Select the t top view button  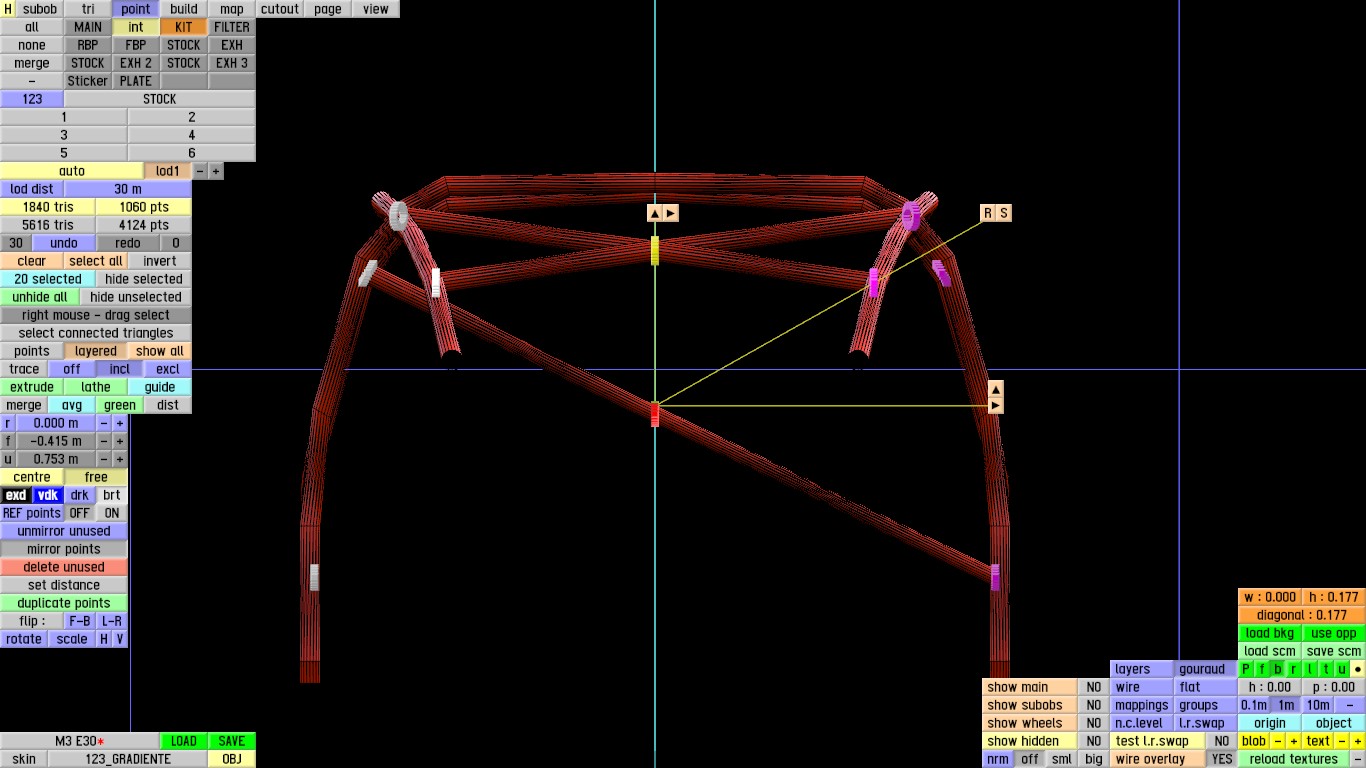1326,669
